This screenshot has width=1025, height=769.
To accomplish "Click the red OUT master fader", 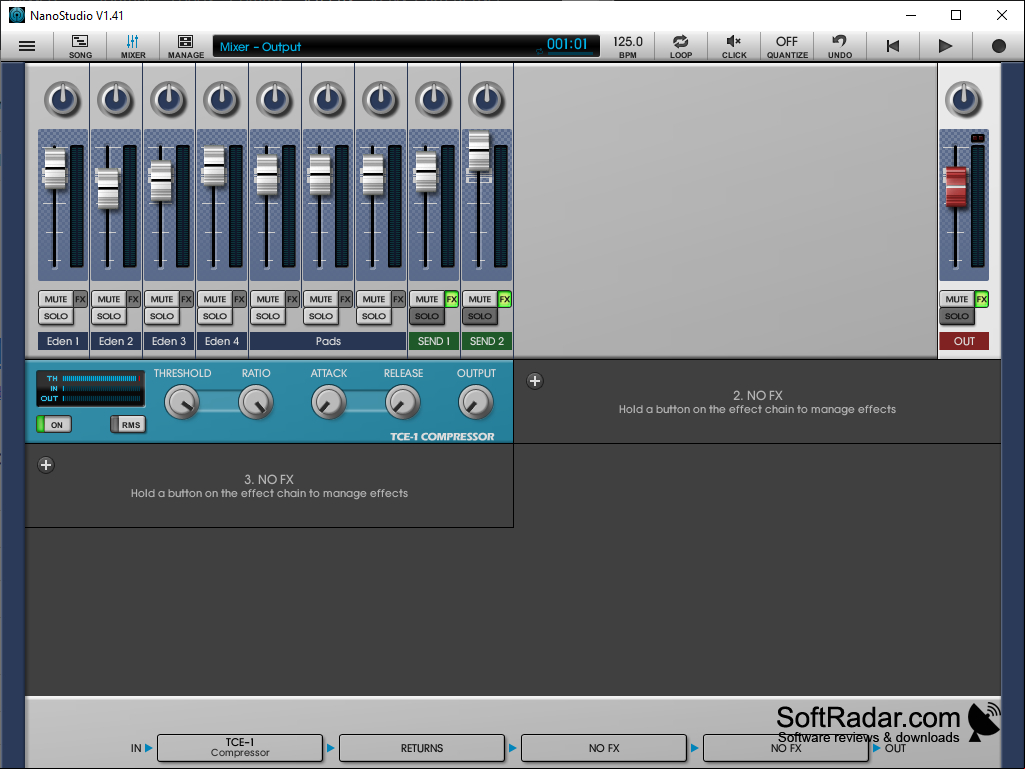I will 956,186.
